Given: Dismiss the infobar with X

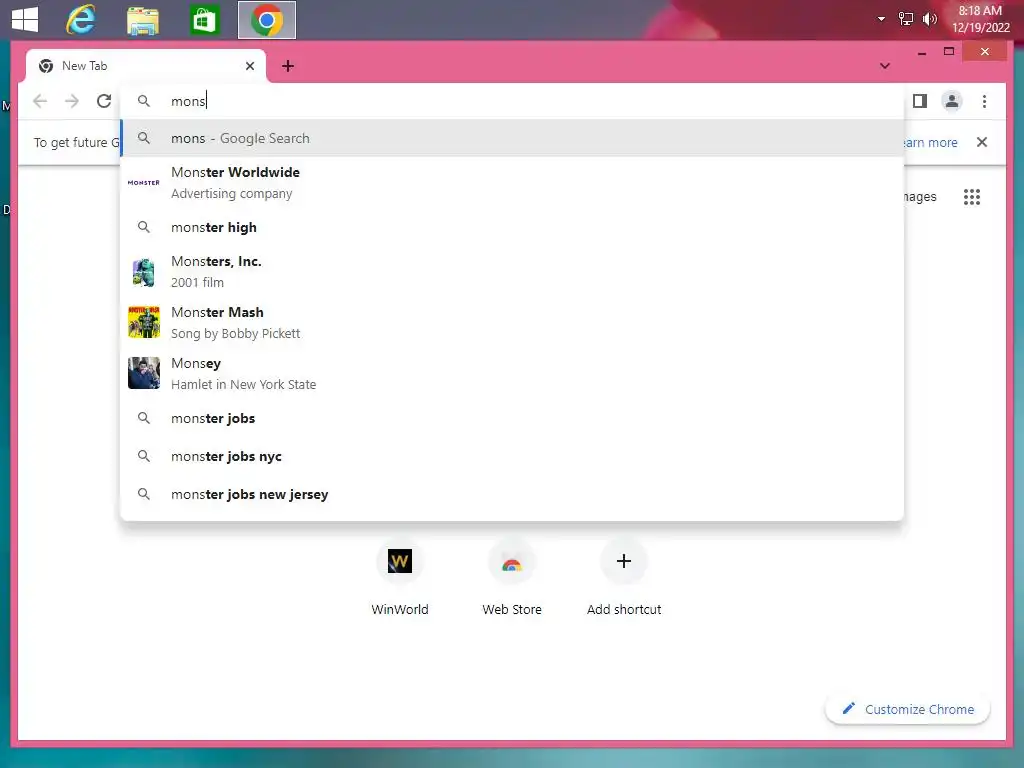Looking at the screenshot, I should (x=982, y=142).
